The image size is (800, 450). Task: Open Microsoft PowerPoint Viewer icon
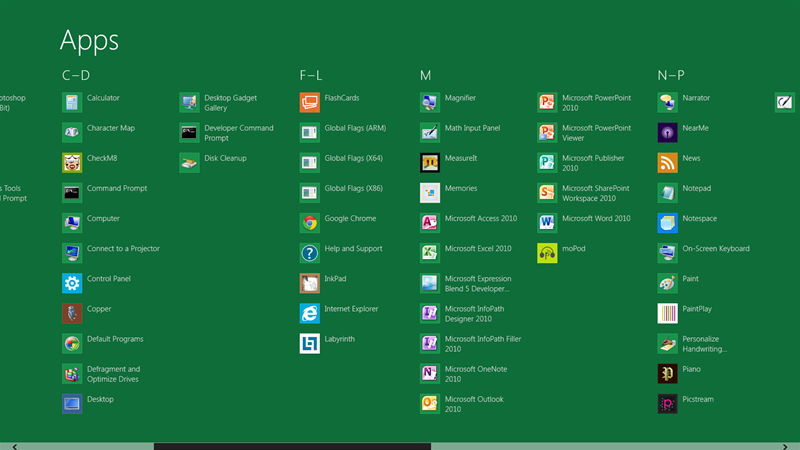[x=547, y=133]
